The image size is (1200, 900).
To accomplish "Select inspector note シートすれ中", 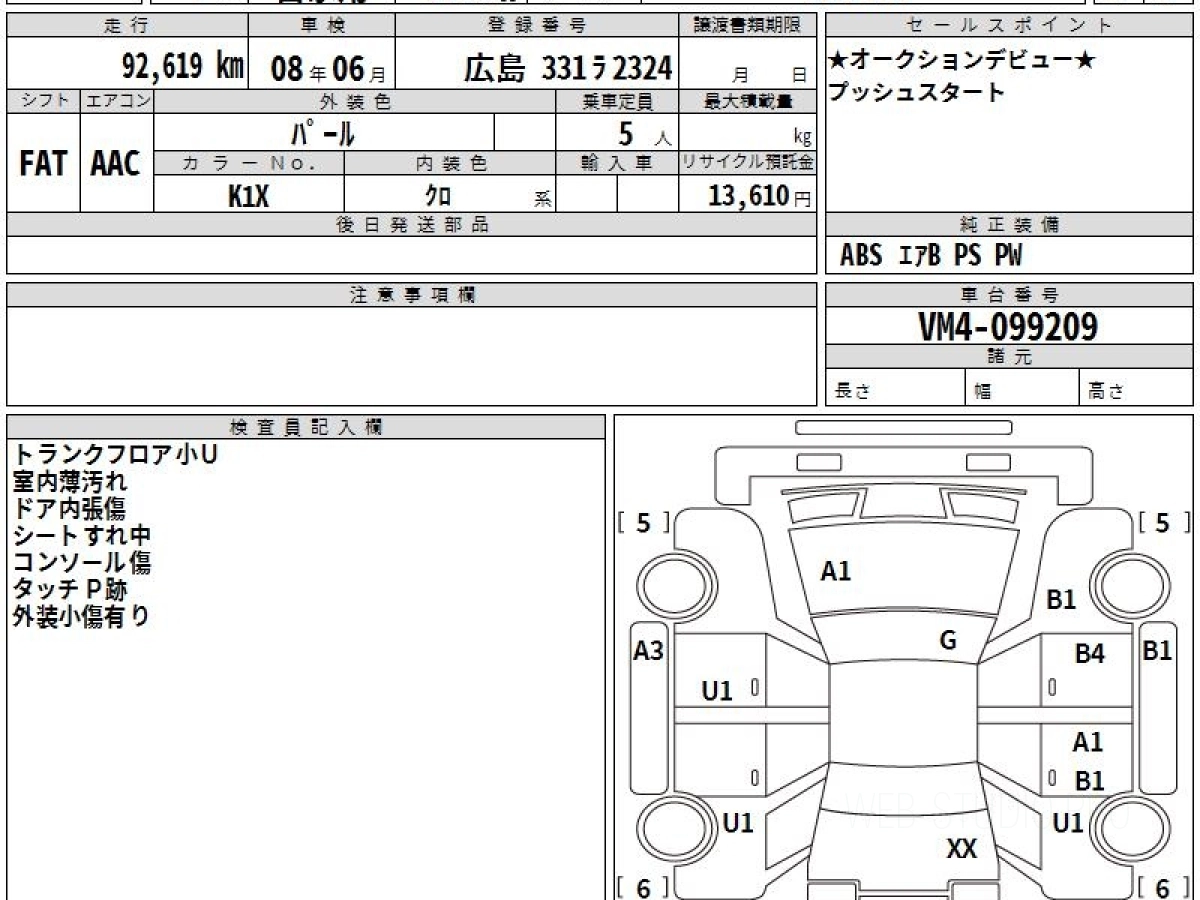I will point(82,535).
